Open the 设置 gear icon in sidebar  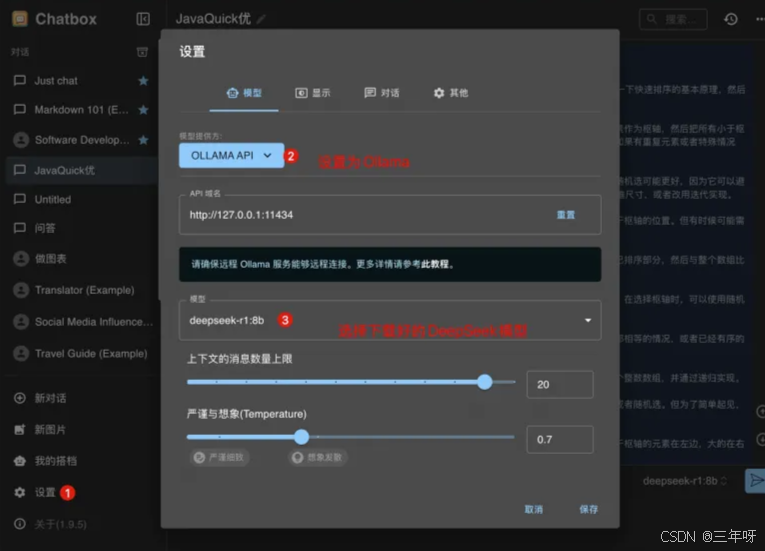pyautogui.click(x=20, y=492)
